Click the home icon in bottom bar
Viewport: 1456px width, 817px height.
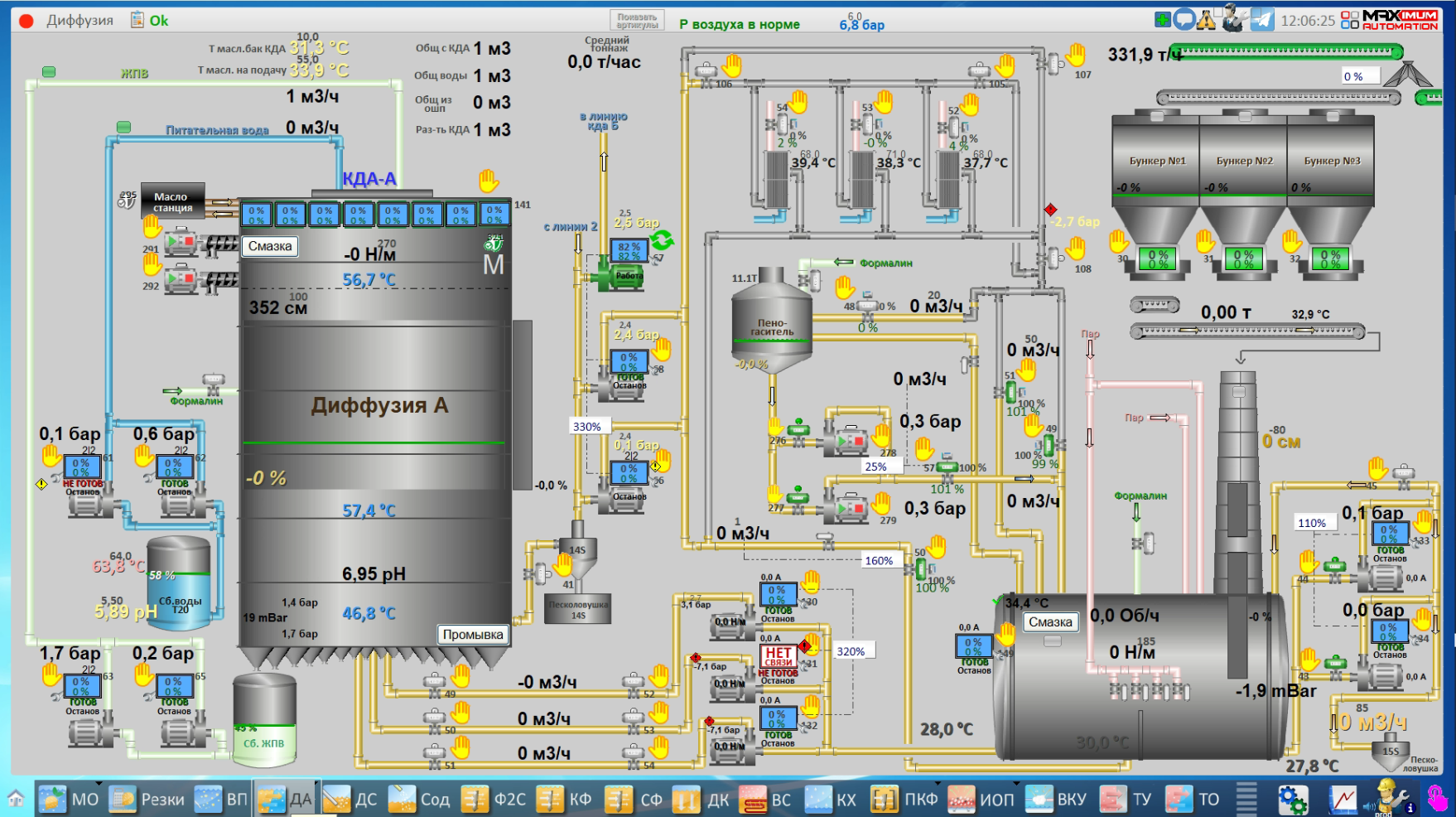tap(16, 800)
